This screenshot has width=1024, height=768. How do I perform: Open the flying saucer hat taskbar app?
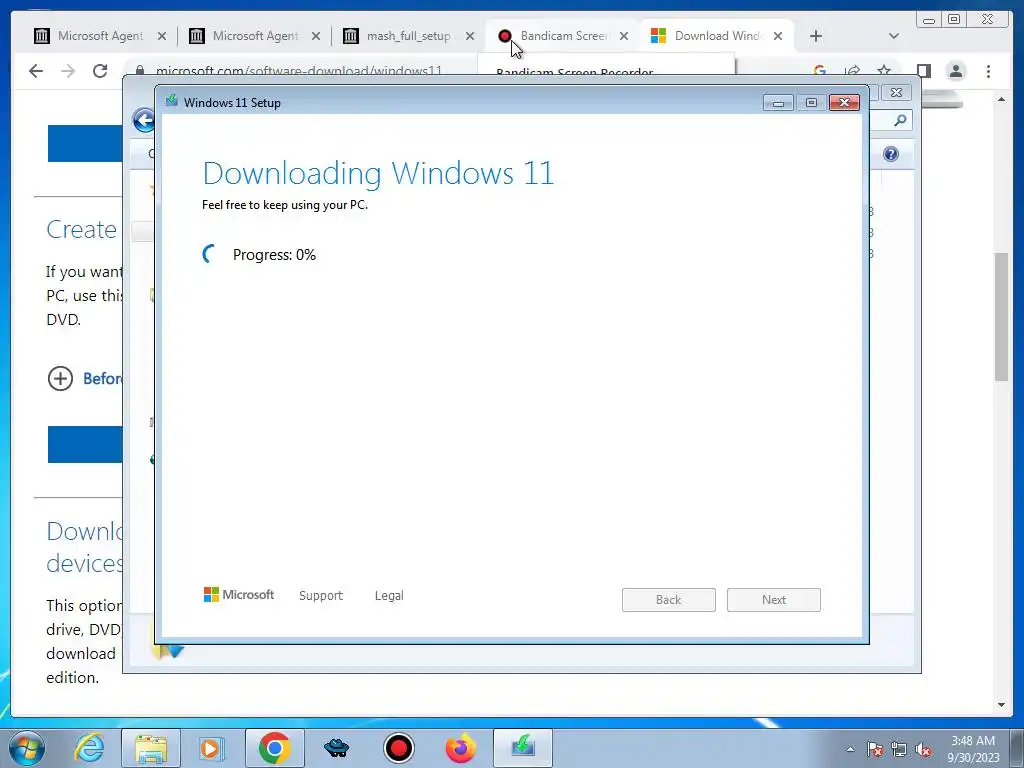(x=336, y=748)
